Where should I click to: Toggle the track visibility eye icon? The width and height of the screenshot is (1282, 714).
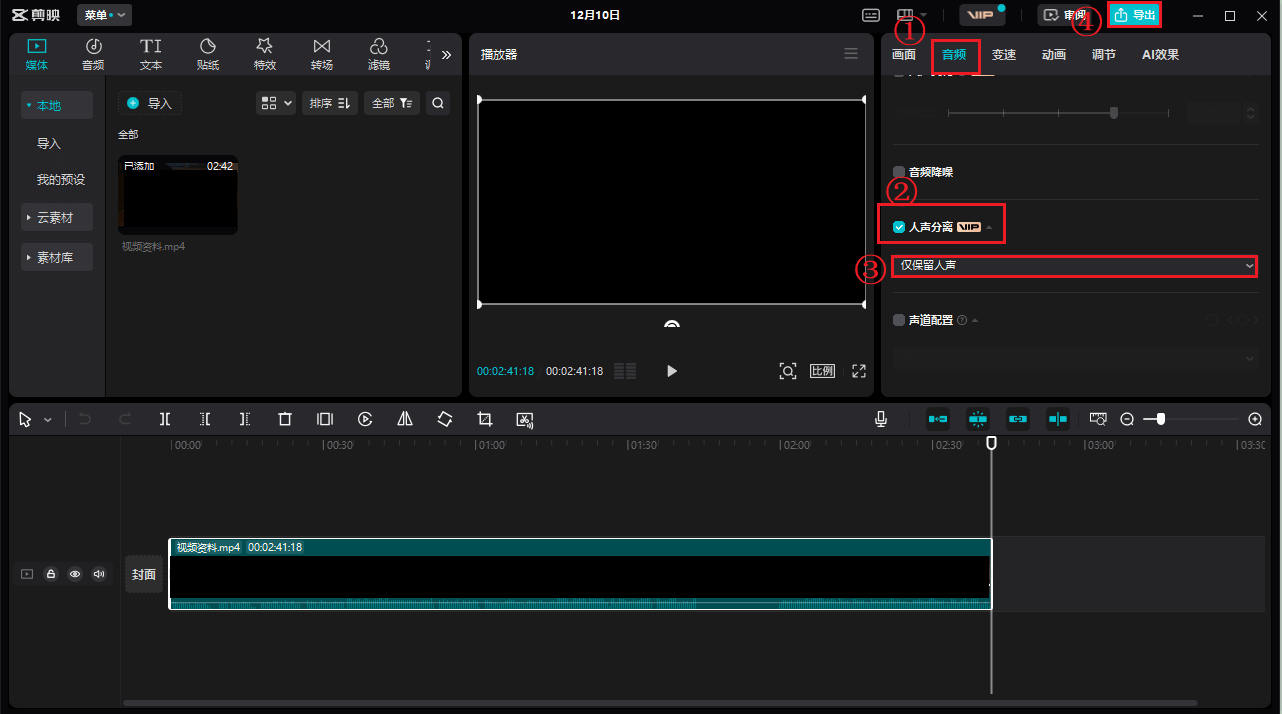point(74,574)
